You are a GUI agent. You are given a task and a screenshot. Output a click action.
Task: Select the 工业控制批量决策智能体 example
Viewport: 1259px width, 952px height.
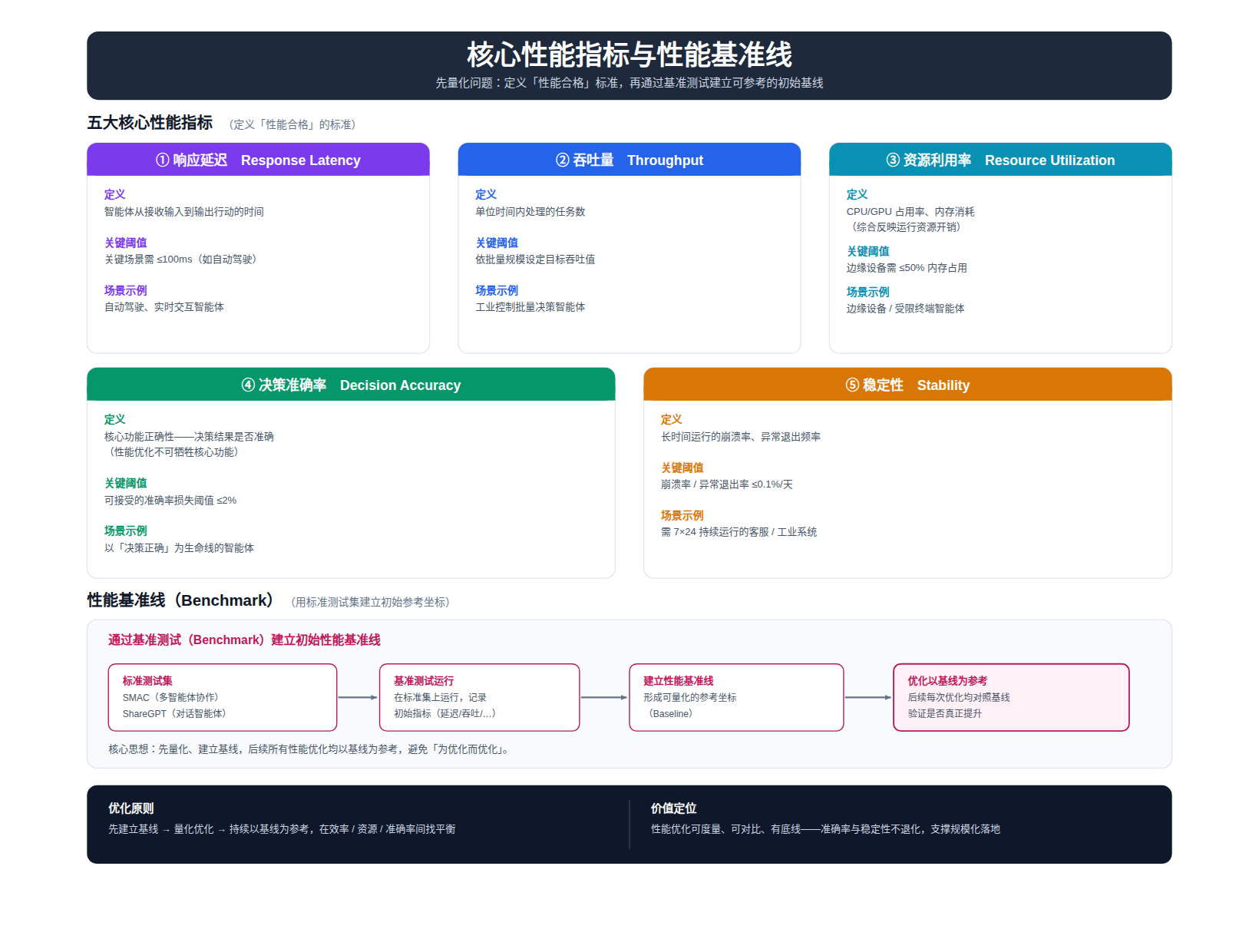(530, 307)
